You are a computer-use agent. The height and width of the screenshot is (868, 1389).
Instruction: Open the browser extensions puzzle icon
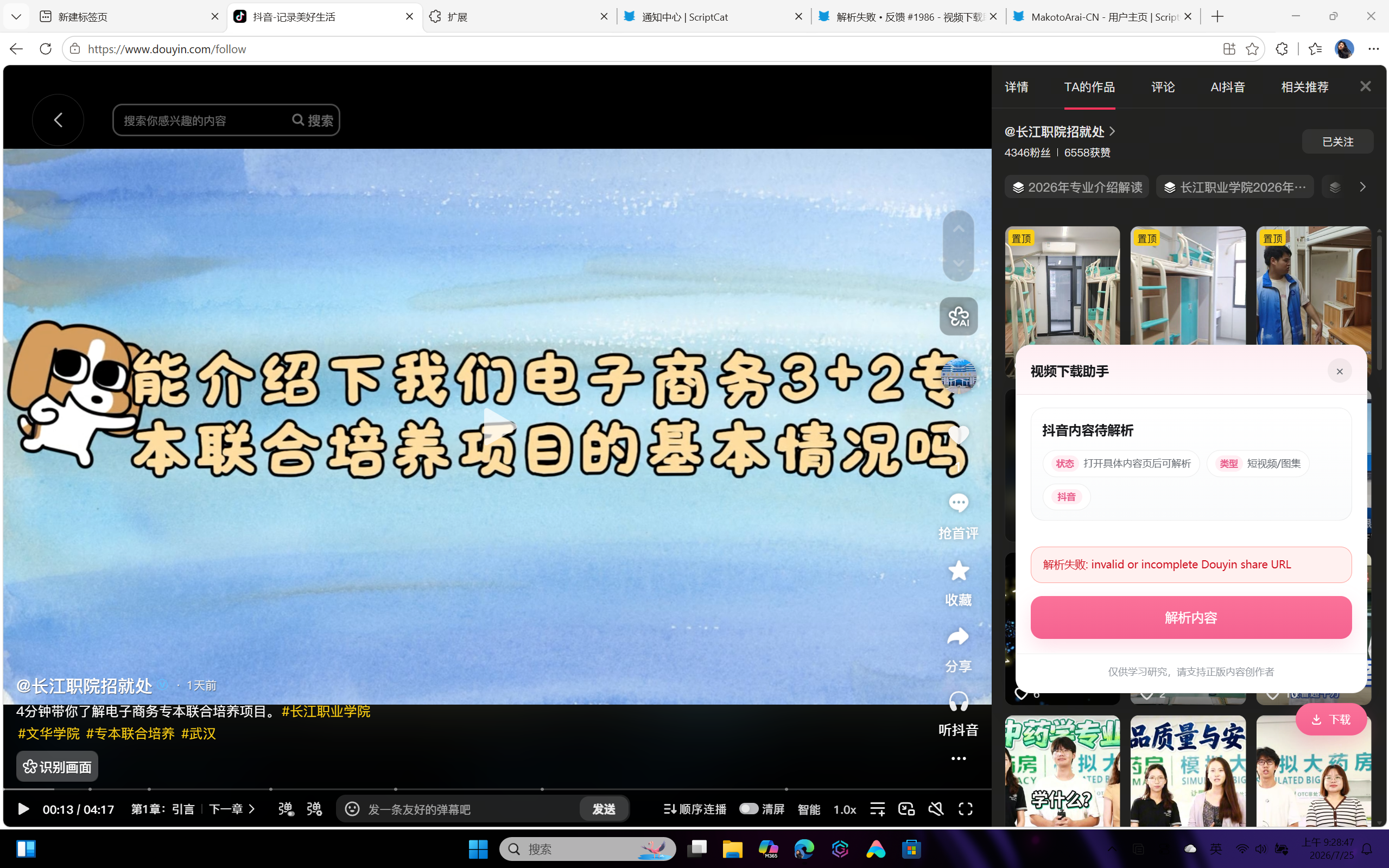[x=1282, y=49]
